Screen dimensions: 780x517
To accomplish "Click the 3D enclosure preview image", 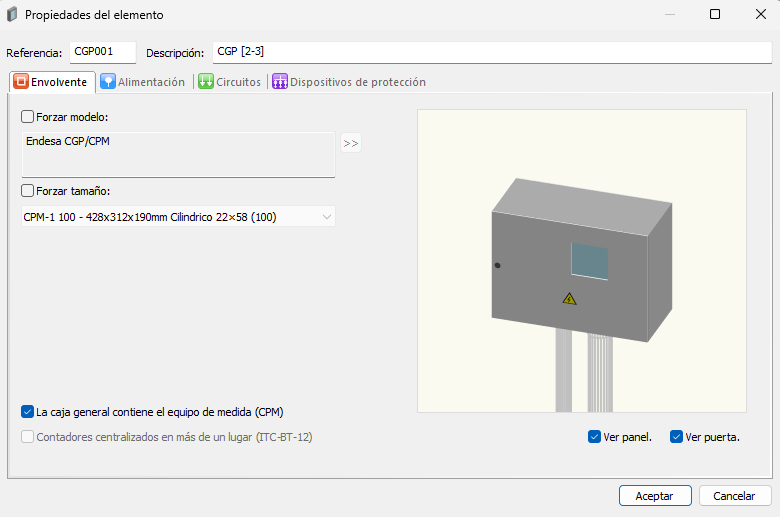I will tap(582, 261).
